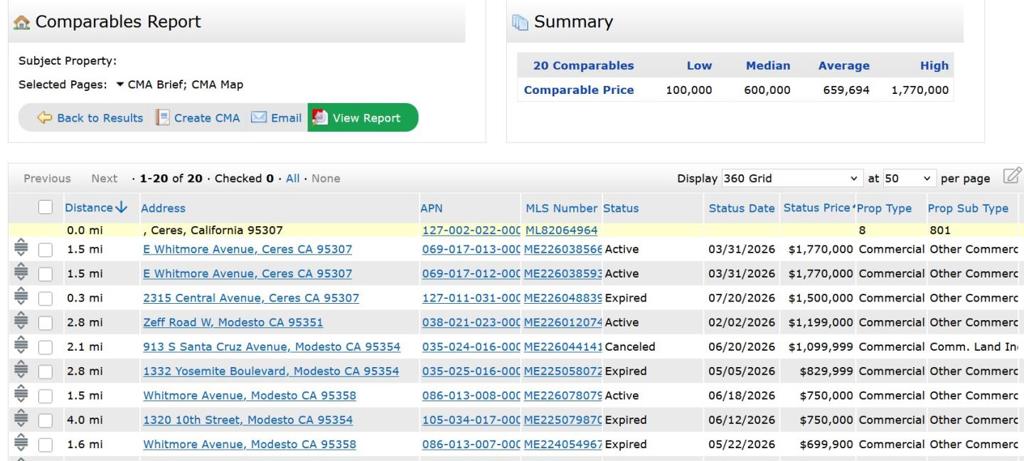The height and width of the screenshot is (461, 1024).
Task: Click the Distance sort arrow icon
Action: 121,208
